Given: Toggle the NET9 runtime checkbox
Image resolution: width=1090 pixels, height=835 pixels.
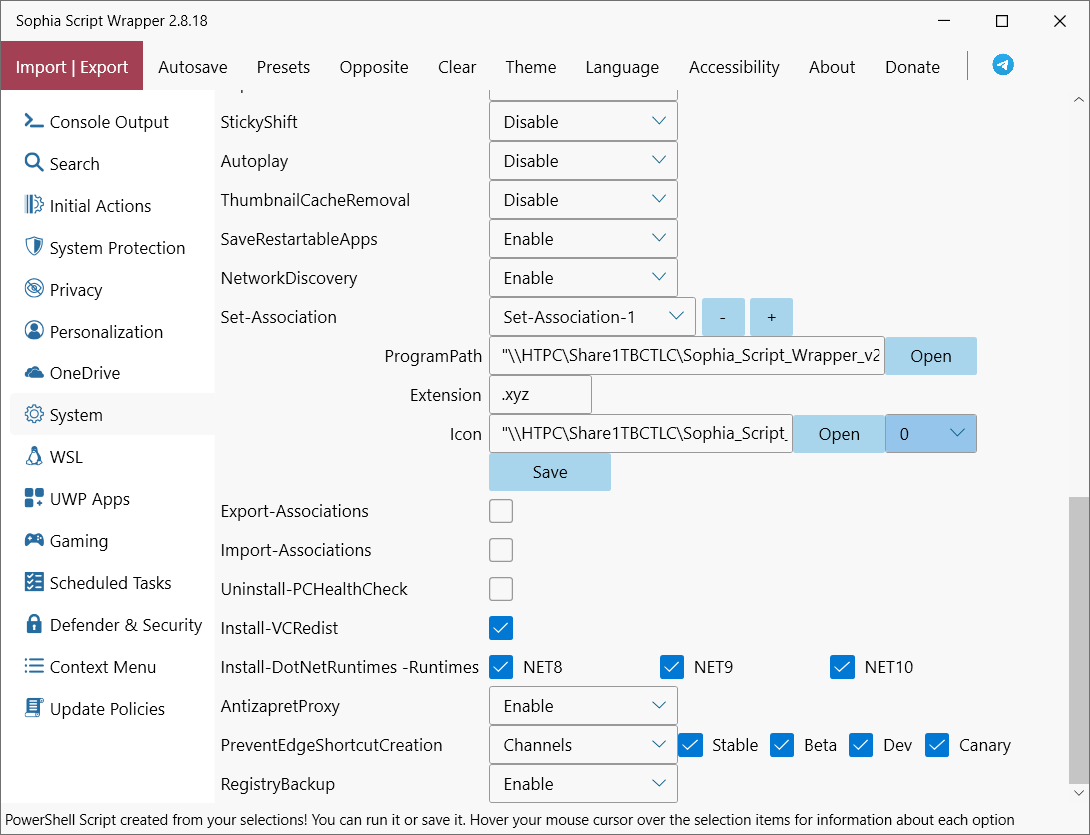Looking at the screenshot, I should [x=672, y=667].
